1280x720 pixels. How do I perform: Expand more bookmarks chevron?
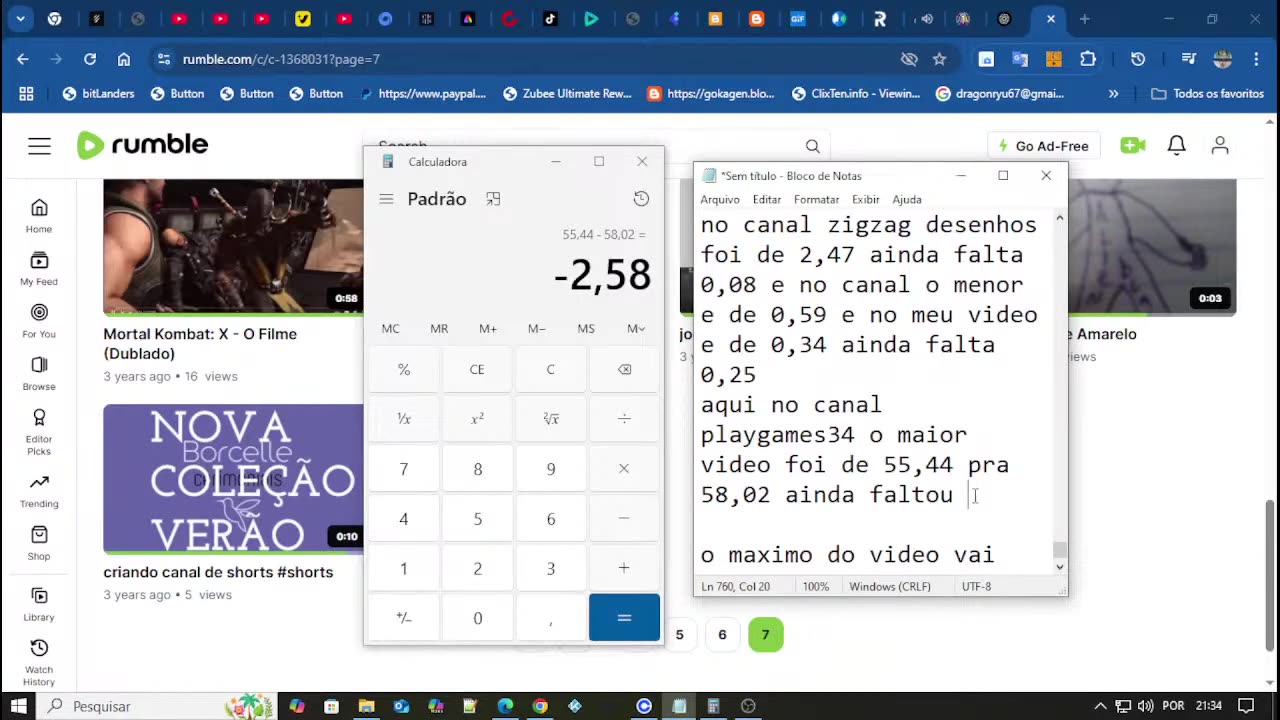click(x=1113, y=94)
